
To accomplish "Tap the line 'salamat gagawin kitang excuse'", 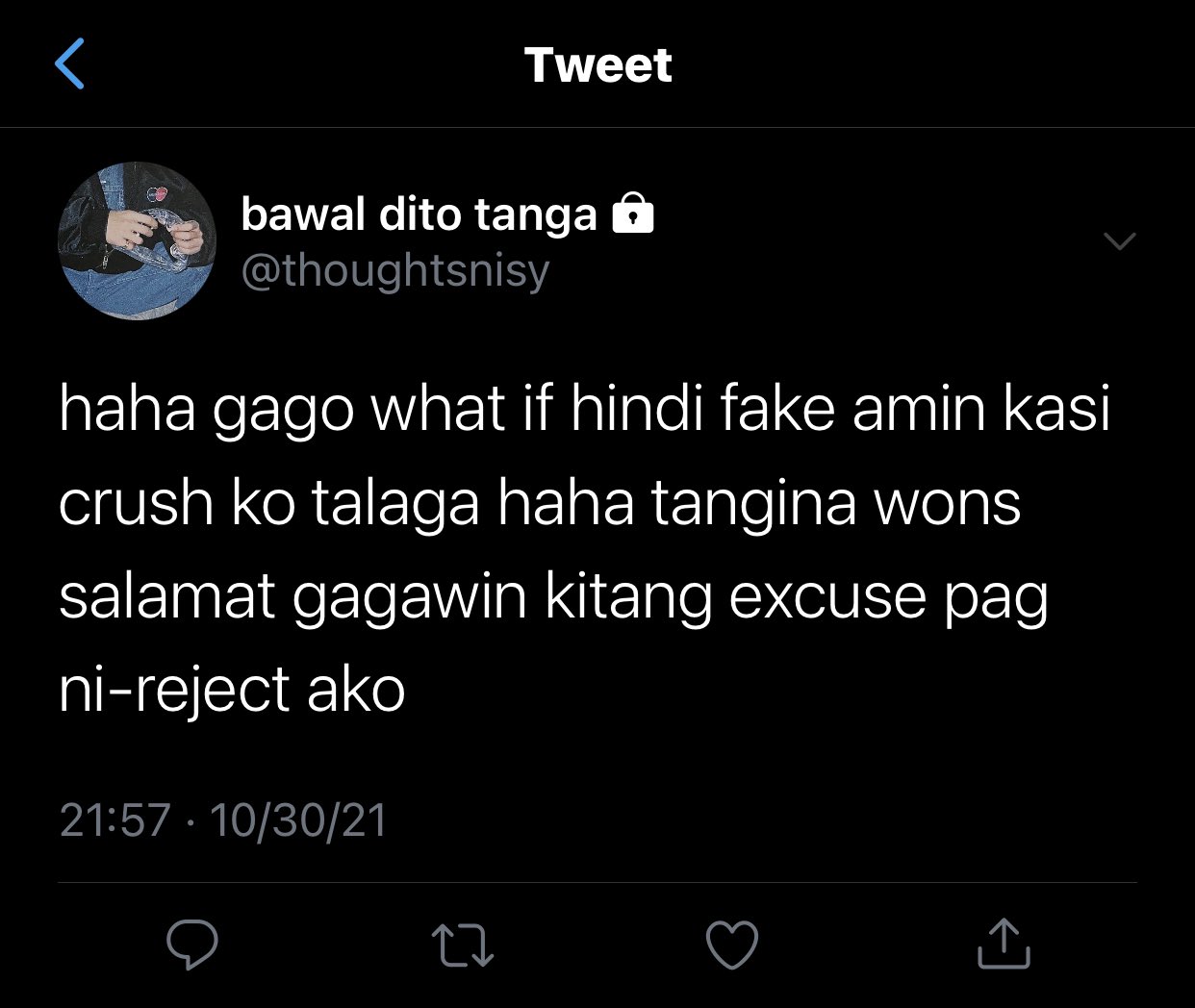I will point(553,597).
